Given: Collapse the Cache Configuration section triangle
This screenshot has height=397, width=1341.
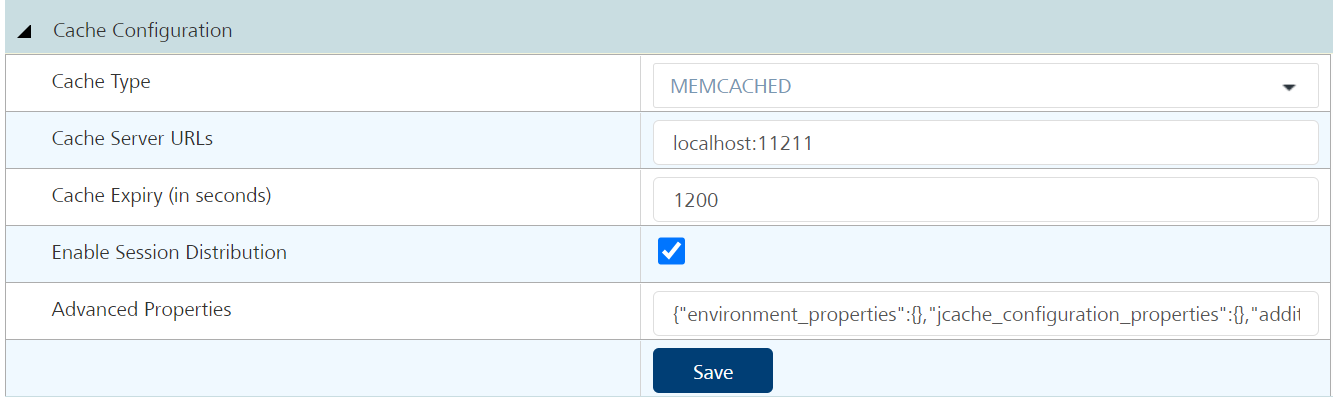Looking at the screenshot, I should click(x=24, y=31).
